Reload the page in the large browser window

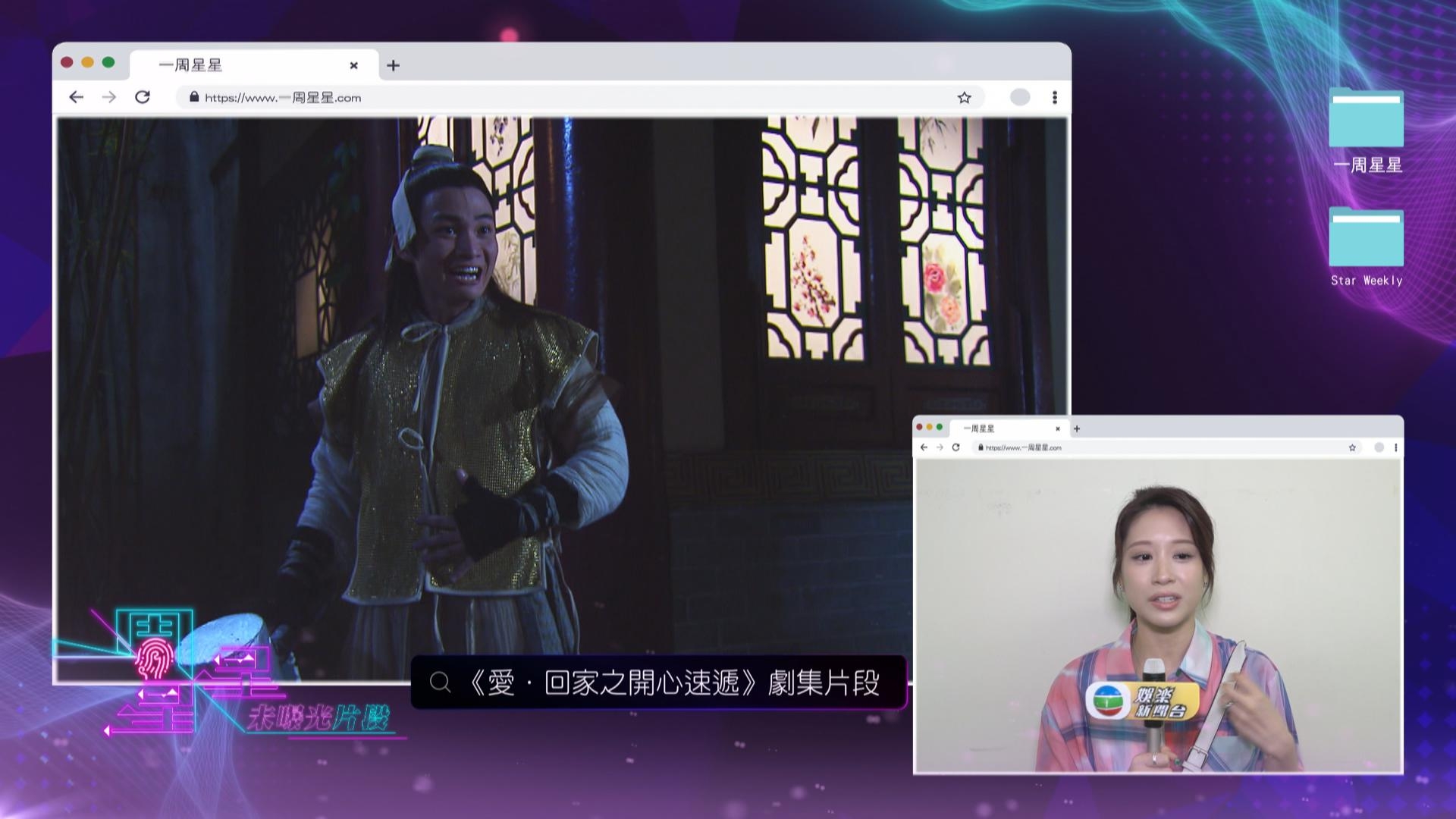click(x=143, y=97)
